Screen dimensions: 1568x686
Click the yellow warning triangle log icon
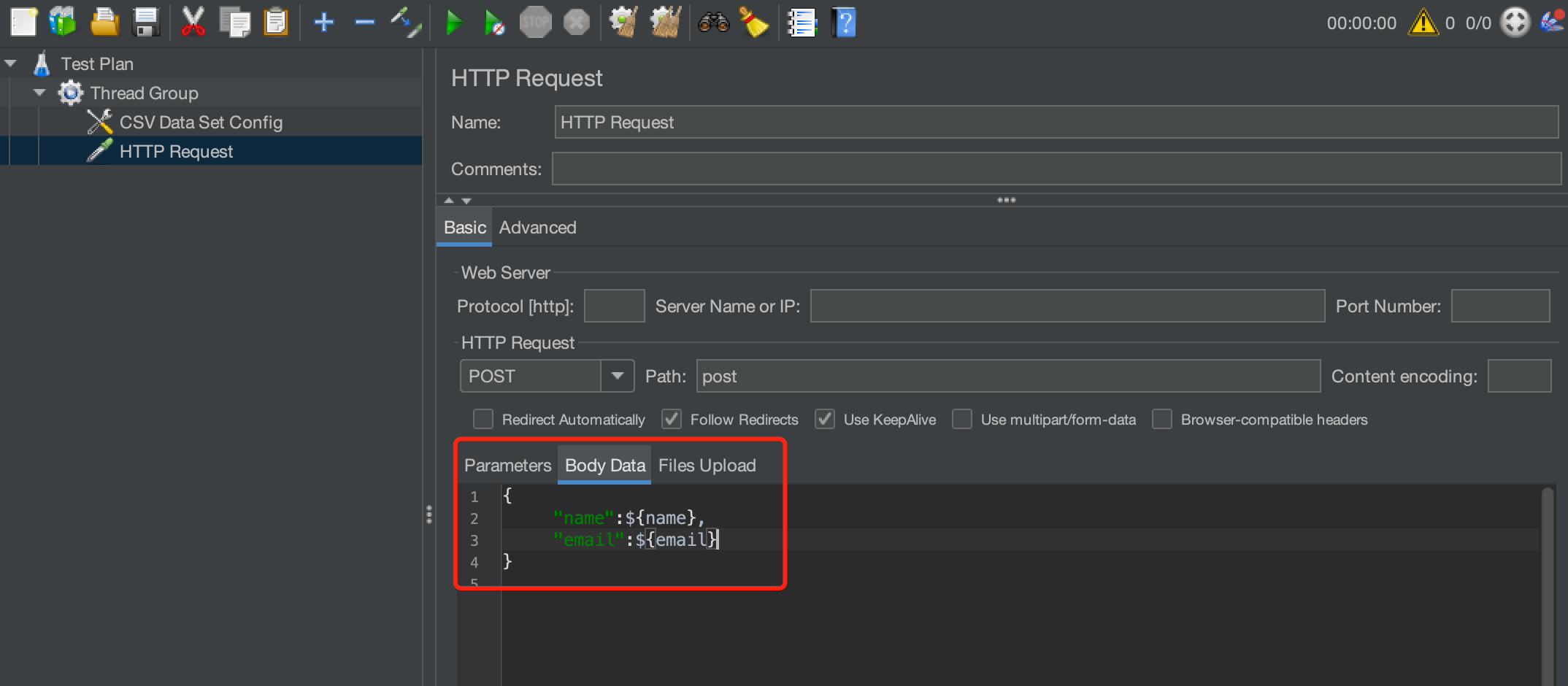pyautogui.click(x=1423, y=23)
